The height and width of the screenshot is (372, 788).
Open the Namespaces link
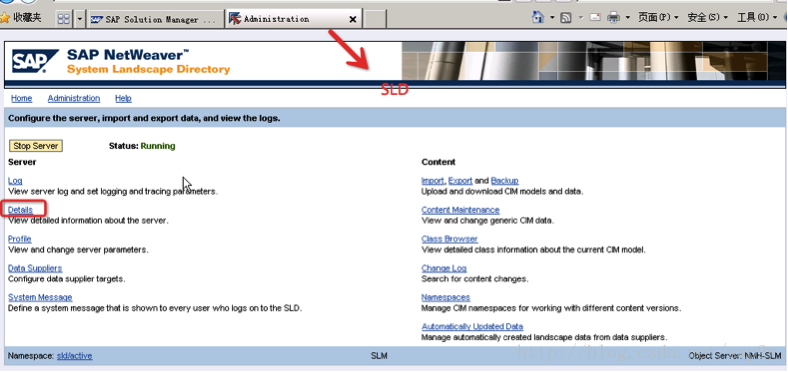(446, 298)
